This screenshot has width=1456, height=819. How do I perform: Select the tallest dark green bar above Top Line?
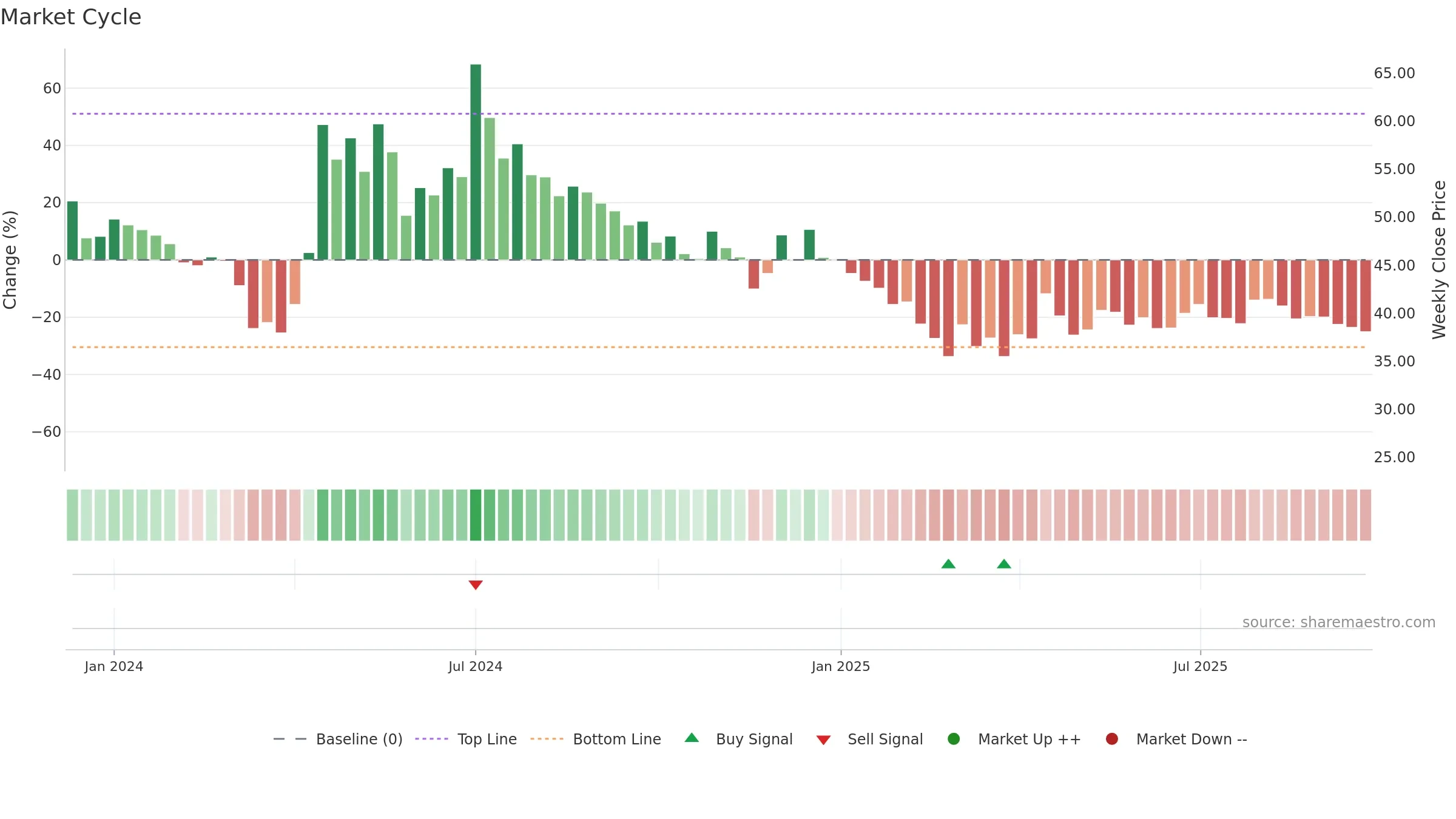pyautogui.click(x=476, y=162)
